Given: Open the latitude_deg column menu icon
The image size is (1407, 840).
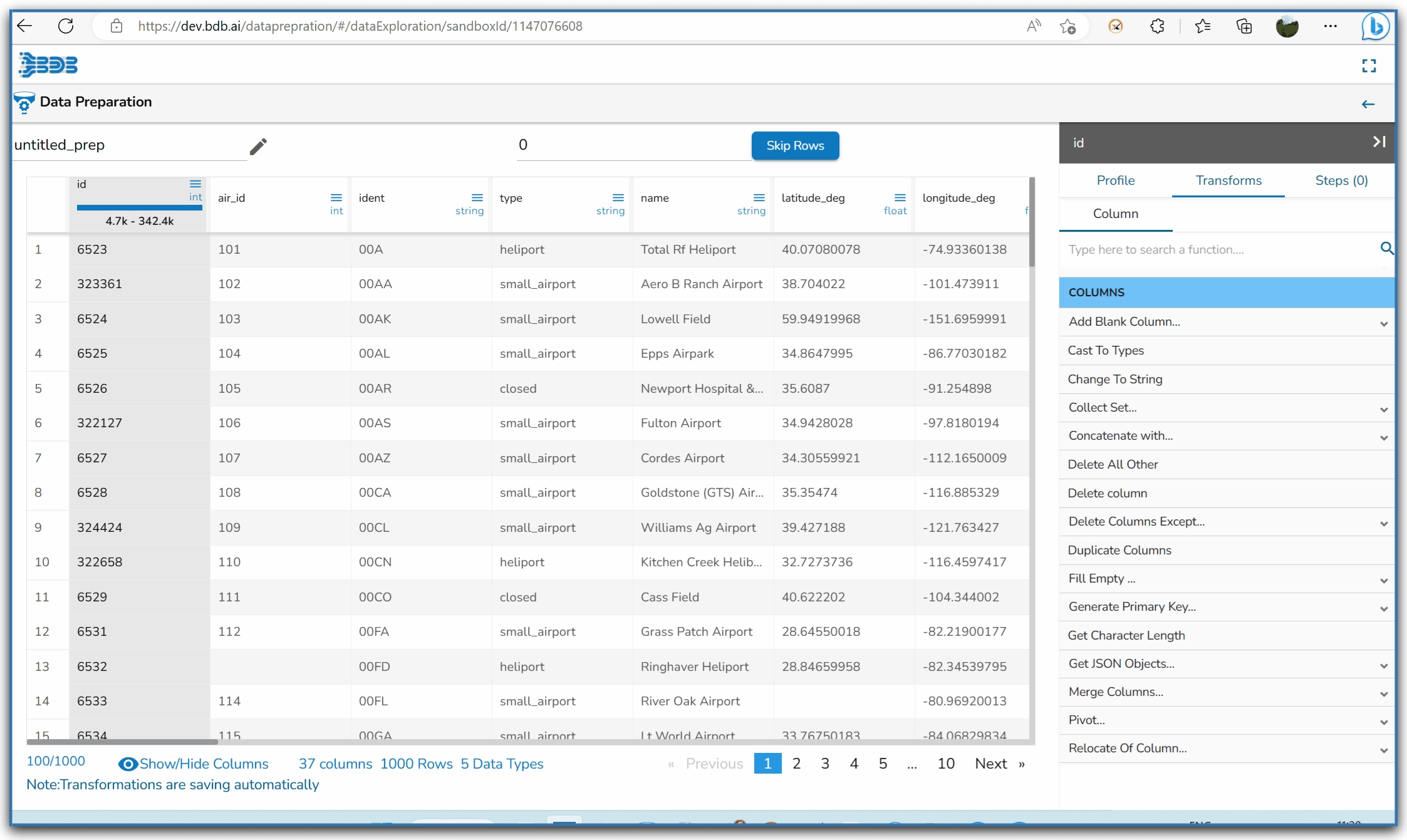Looking at the screenshot, I should pos(900,198).
